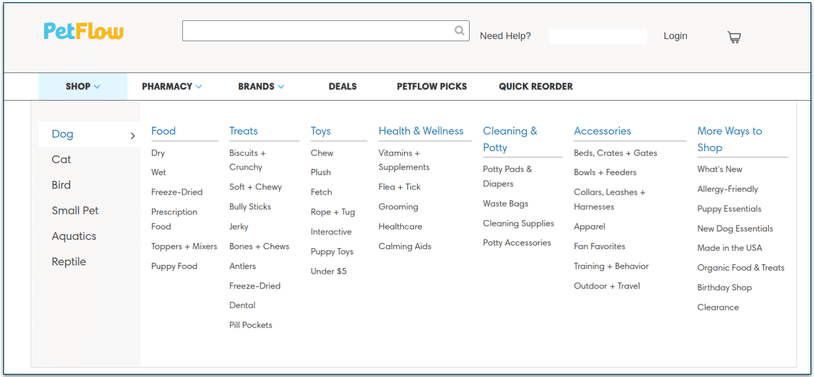Open Grooming link
Image resolution: width=814 pixels, height=377 pixels.
(x=398, y=207)
